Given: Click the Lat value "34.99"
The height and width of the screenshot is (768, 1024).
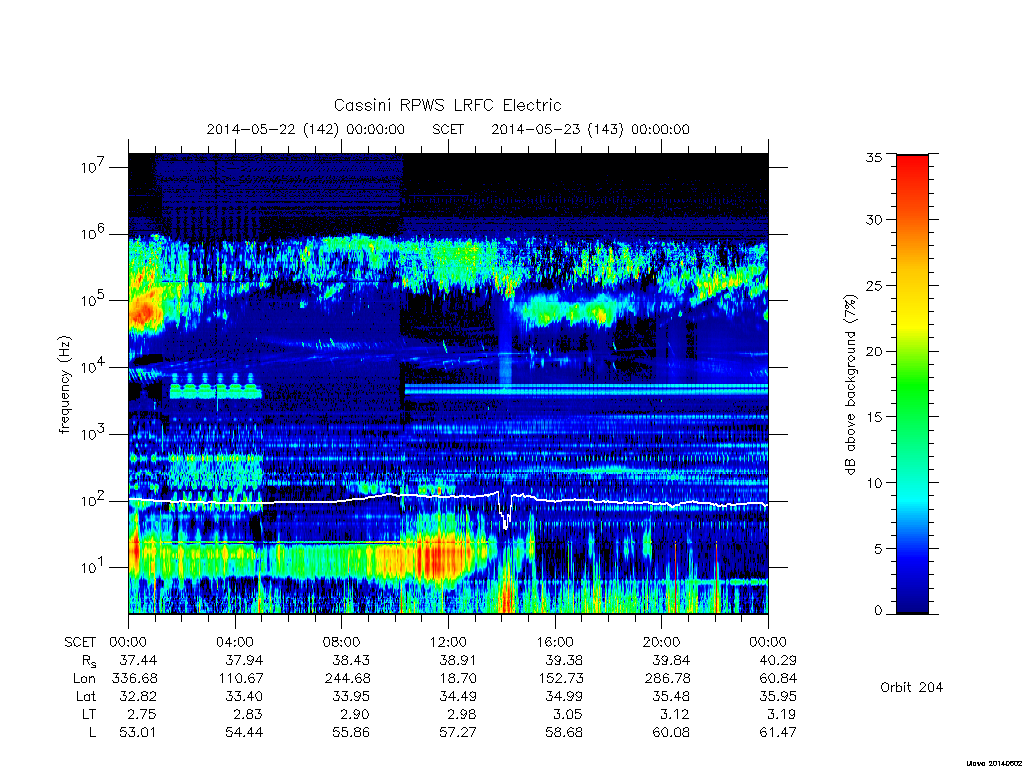Looking at the screenshot, I should [564, 696].
